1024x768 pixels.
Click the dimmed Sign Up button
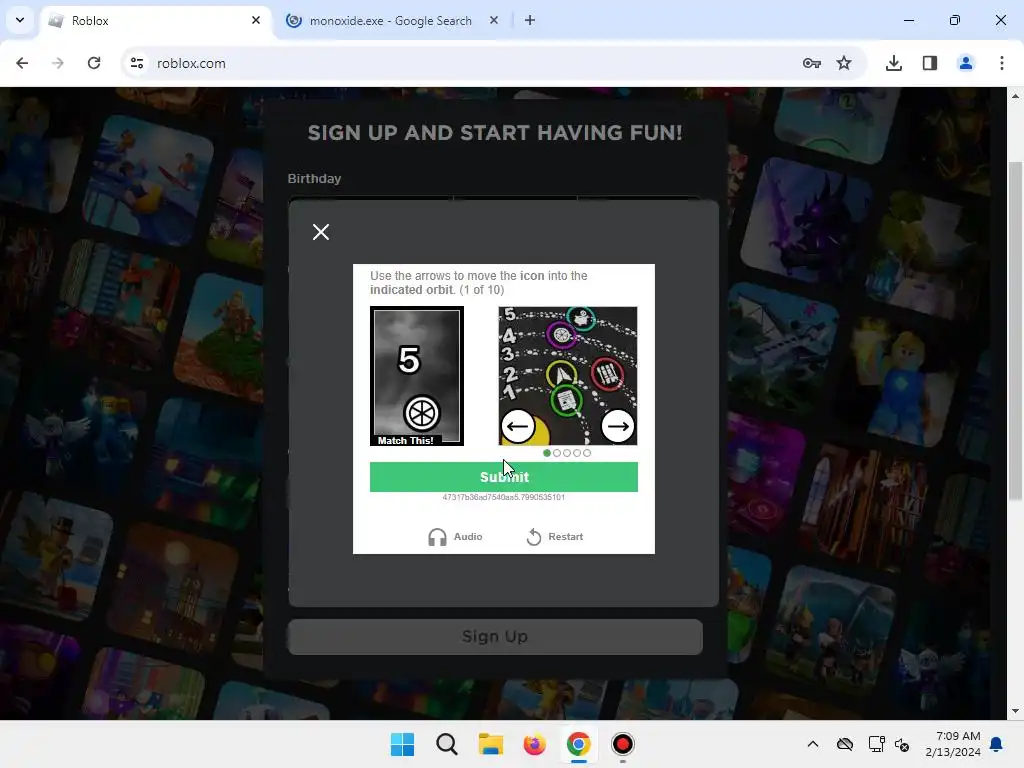tap(495, 637)
